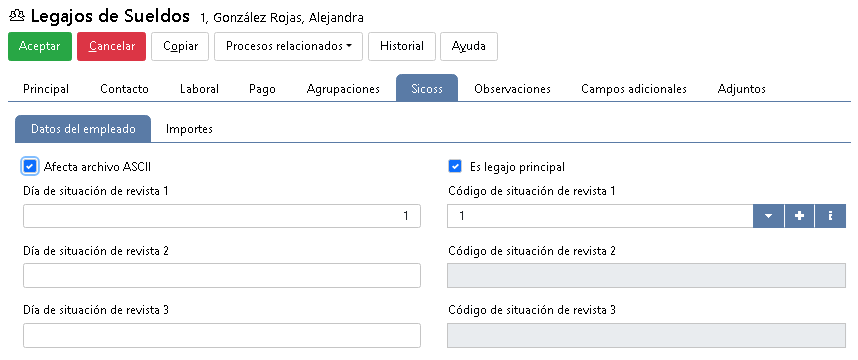
Task: Uncheck Afecta archivo ASCII
Action: pos(30,166)
